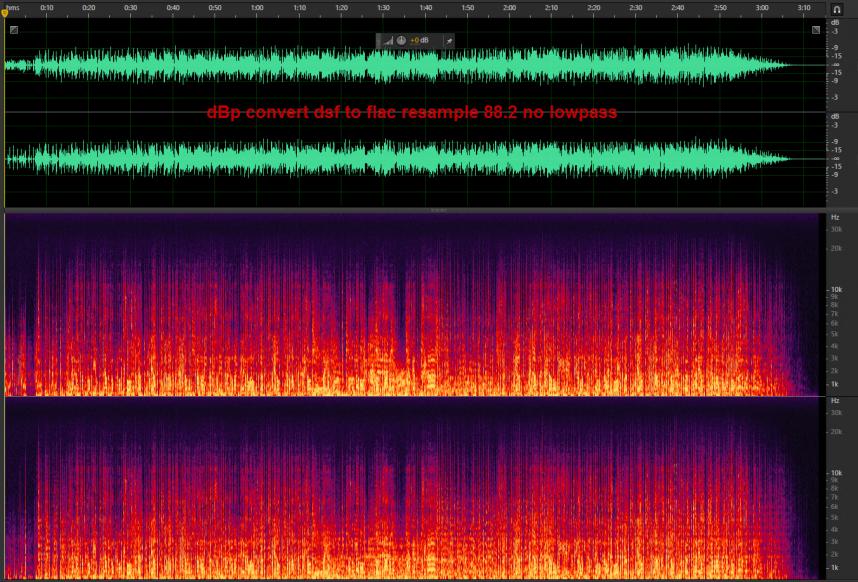Click the HUD drag grip handle
The width and height of the screenshot is (858, 582).
coord(380,40)
